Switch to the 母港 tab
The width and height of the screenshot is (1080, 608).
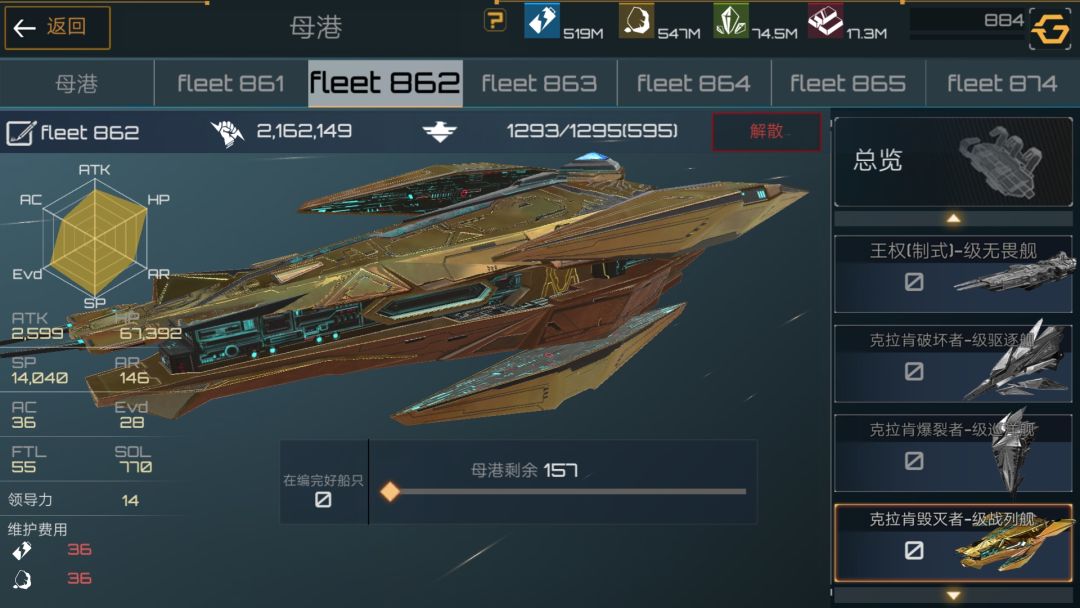coord(76,83)
